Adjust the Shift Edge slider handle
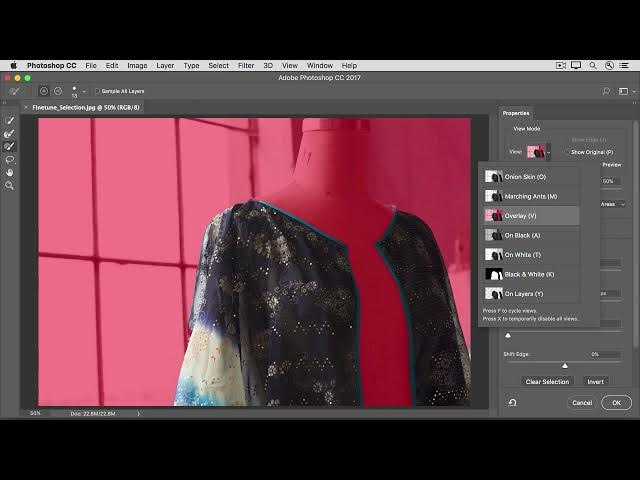Image resolution: width=640 pixels, height=480 pixels. (565, 366)
